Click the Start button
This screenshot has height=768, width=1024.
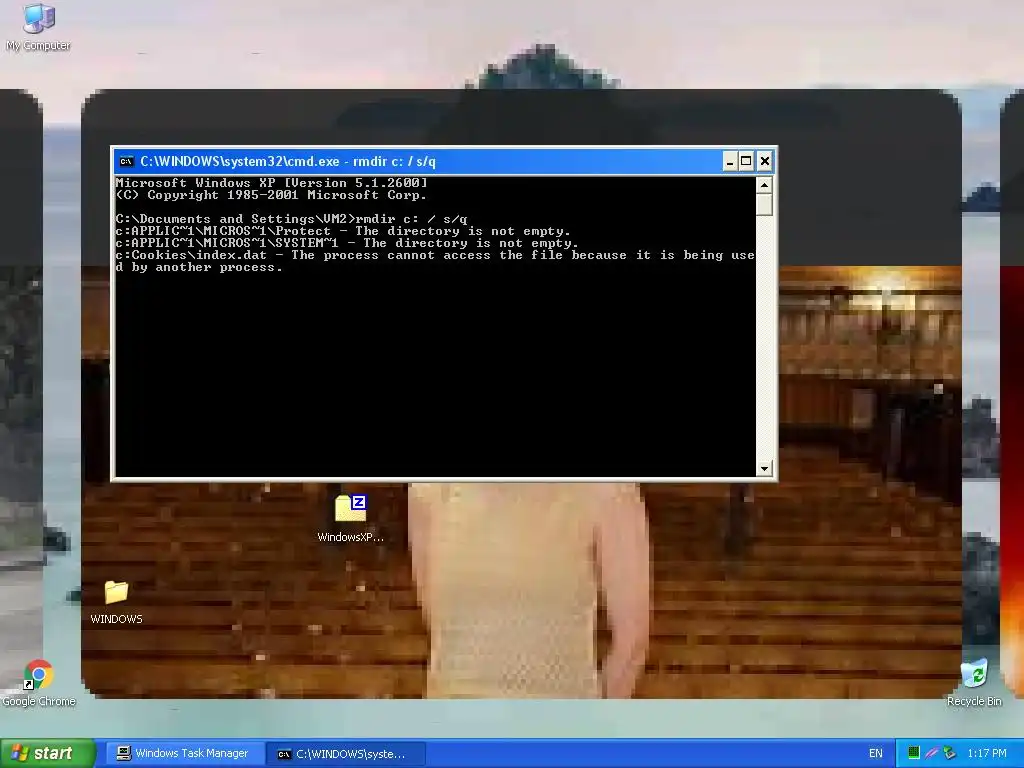pos(47,753)
